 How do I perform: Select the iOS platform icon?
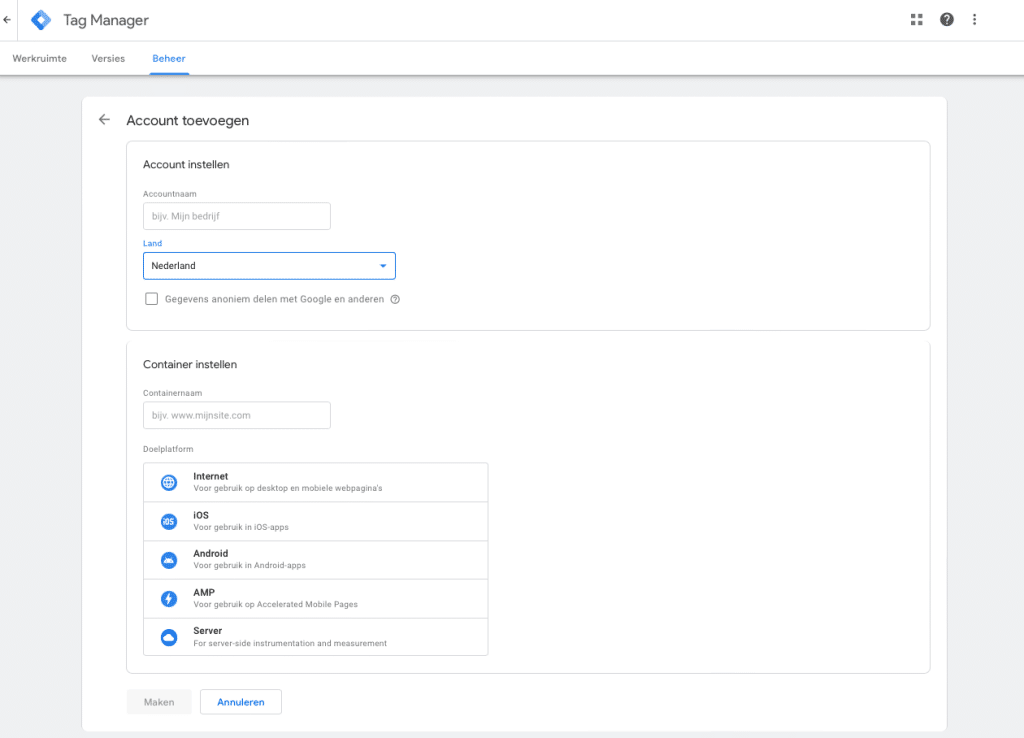(169, 521)
